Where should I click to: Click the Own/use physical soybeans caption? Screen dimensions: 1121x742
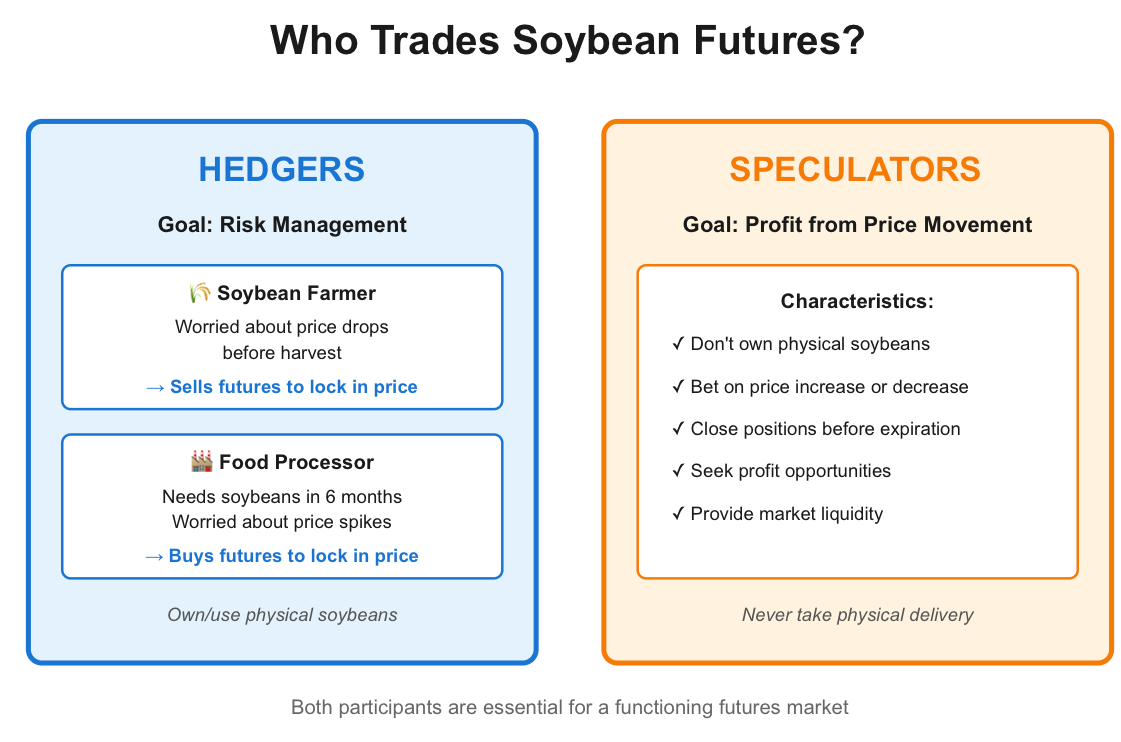[282, 615]
